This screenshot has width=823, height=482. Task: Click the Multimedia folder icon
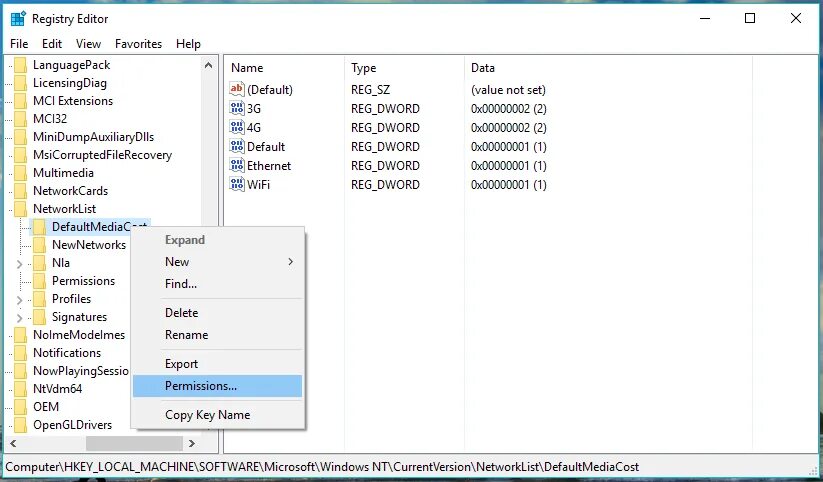(x=20, y=173)
